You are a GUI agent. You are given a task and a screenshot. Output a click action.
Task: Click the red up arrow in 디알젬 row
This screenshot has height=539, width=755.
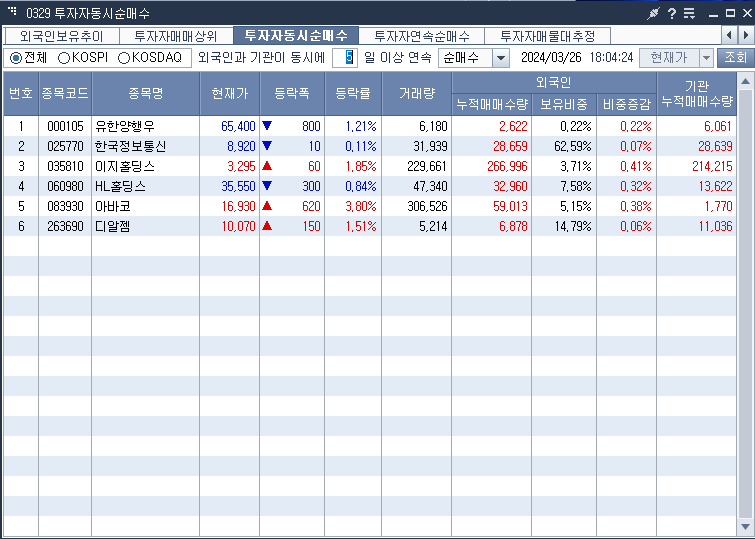(267, 225)
